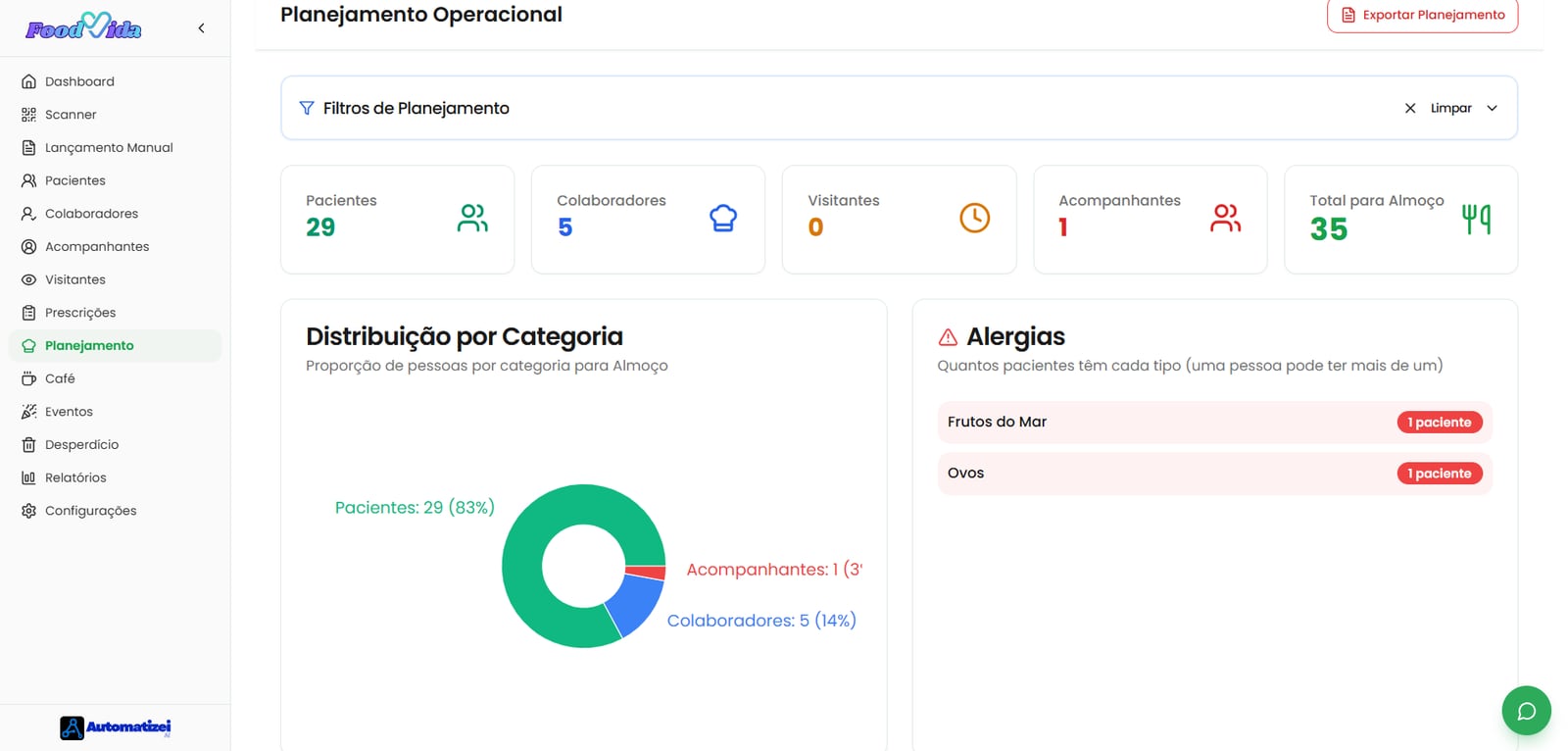This screenshot has width=1568, height=751.
Task: Click the FoodVida logo
Action: tap(83, 26)
